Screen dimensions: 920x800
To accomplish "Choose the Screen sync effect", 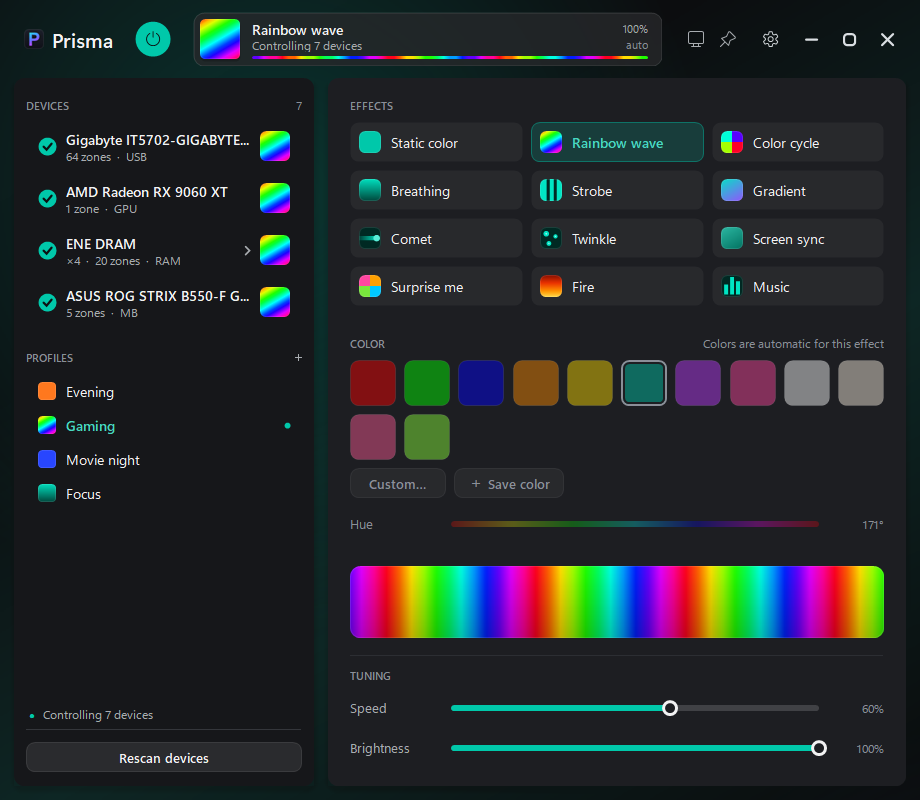I will click(x=797, y=239).
